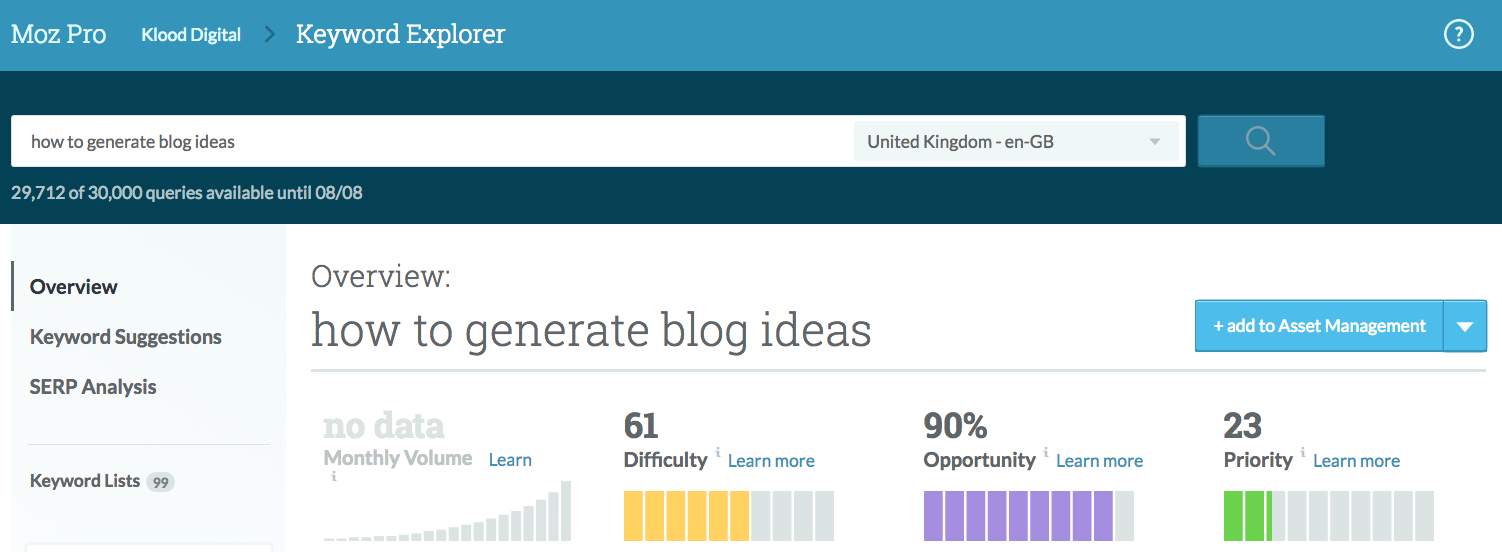This screenshot has width=1502, height=552.
Task: Open the United Kingdom - en-GB locale dropdown
Action: click(1014, 142)
